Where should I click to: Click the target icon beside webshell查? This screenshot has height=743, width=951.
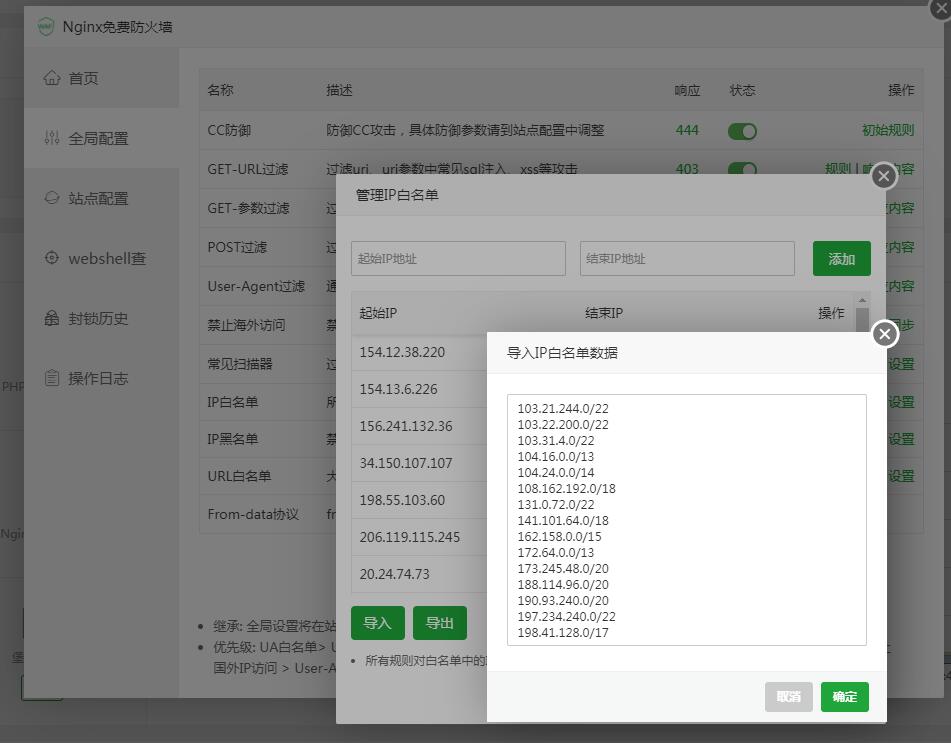pos(52,258)
